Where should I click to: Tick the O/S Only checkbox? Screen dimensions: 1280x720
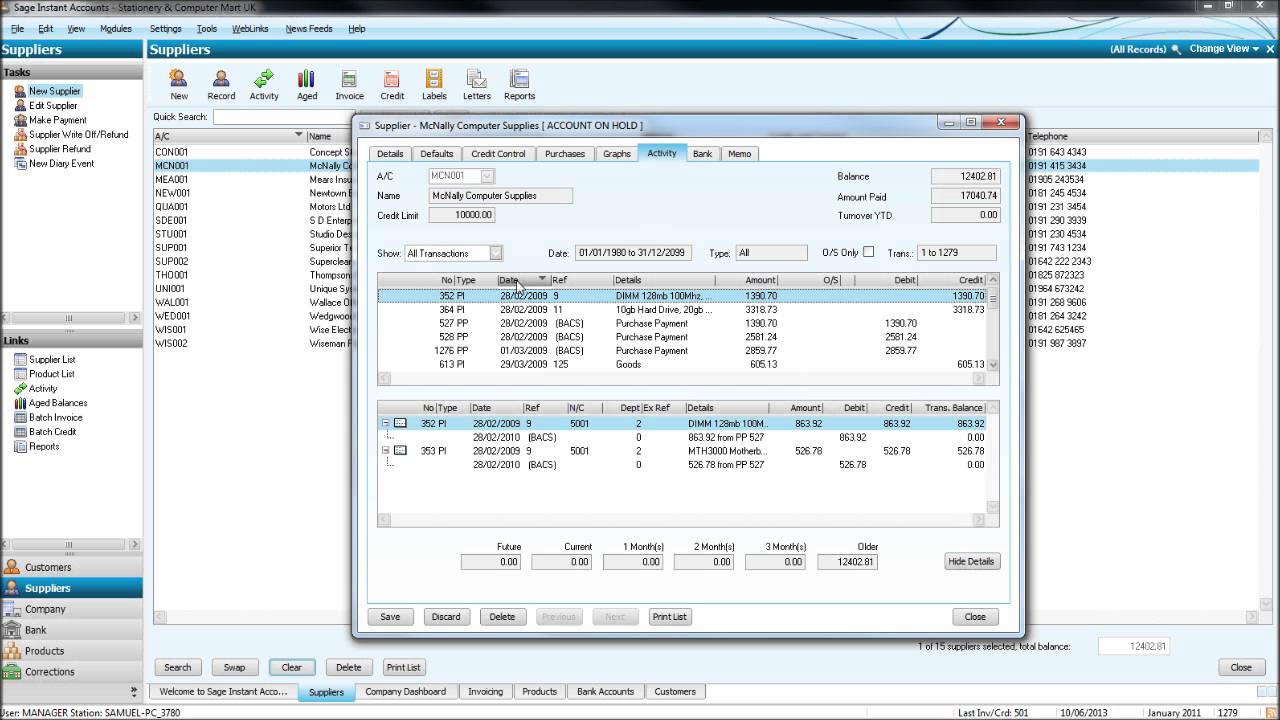[x=868, y=252]
